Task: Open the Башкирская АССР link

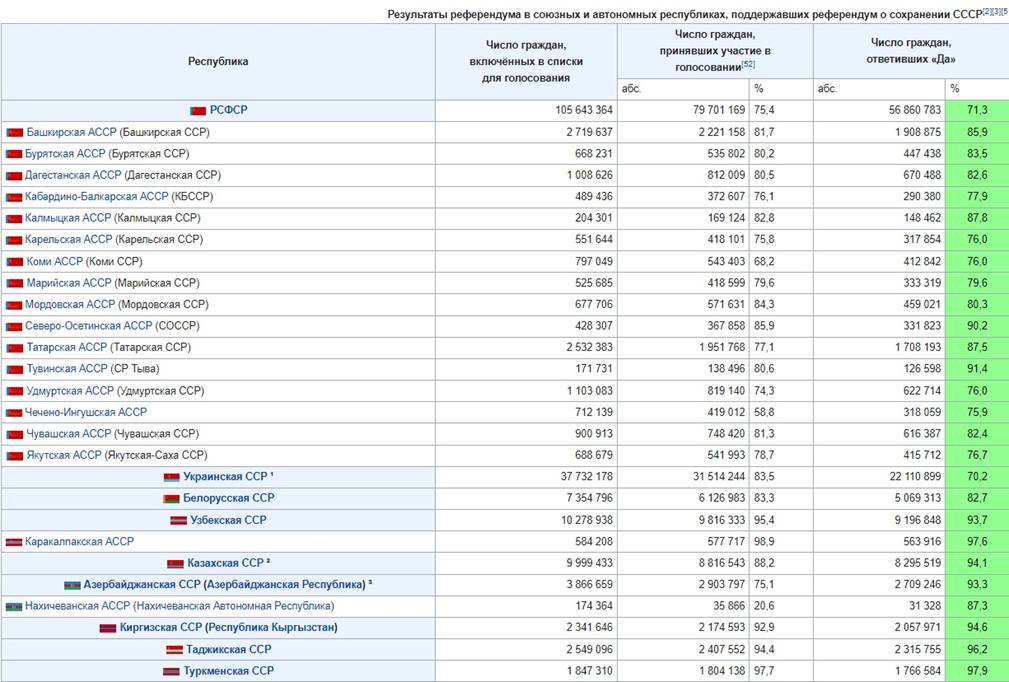Action: [71, 132]
